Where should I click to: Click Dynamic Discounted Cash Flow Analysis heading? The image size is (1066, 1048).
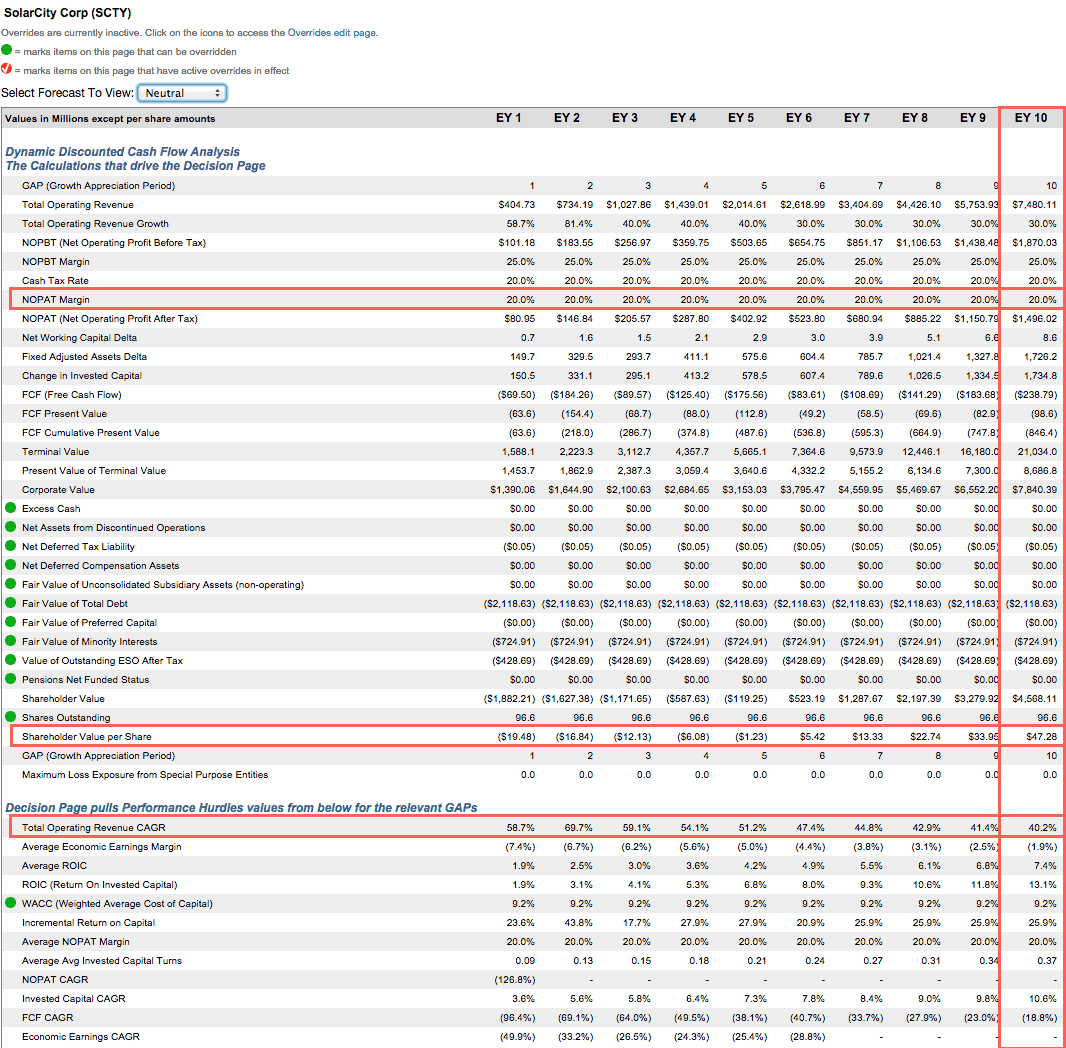(x=122, y=152)
